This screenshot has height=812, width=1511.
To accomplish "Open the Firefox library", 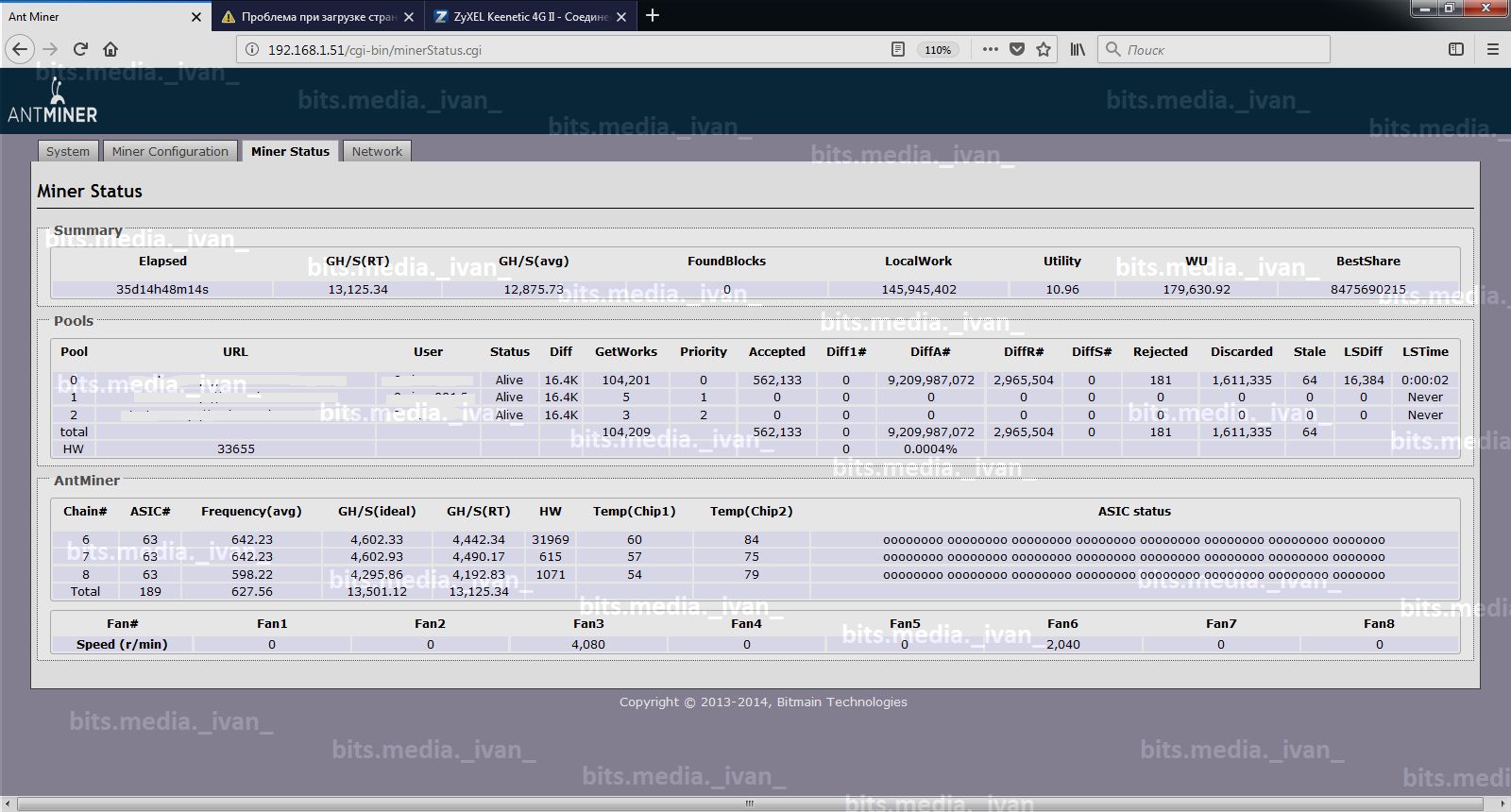I will click(1078, 49).
